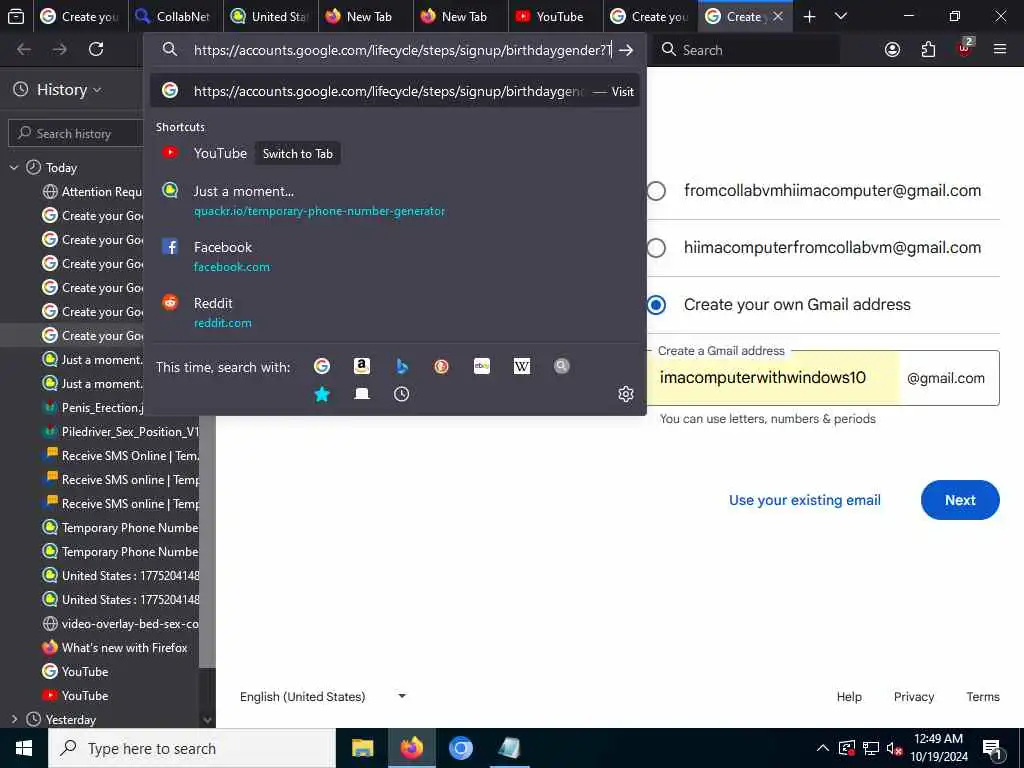1024x768 pixels.
Task: Select Create your own Gmail address
Action: (656, 305)
